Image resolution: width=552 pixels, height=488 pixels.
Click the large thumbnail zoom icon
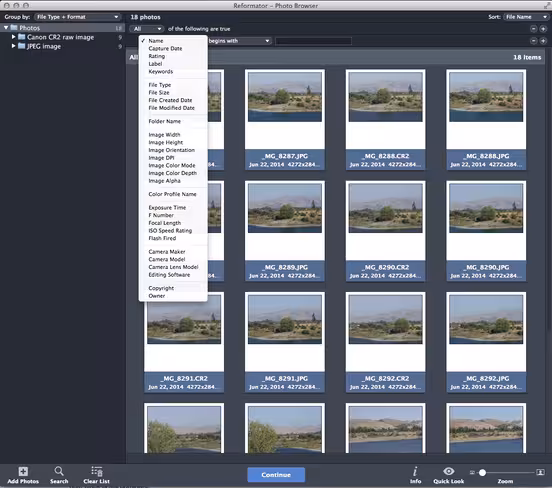[x=540, y=472]
